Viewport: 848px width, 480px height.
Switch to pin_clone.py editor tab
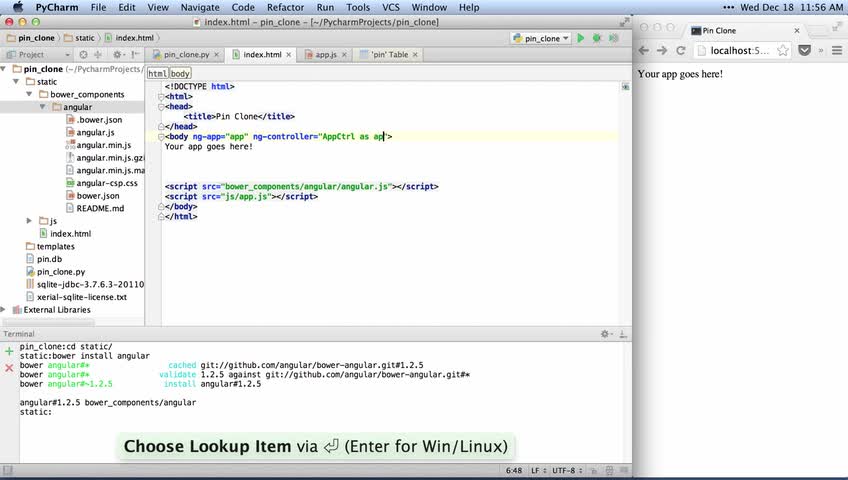(x=186, y=55)
